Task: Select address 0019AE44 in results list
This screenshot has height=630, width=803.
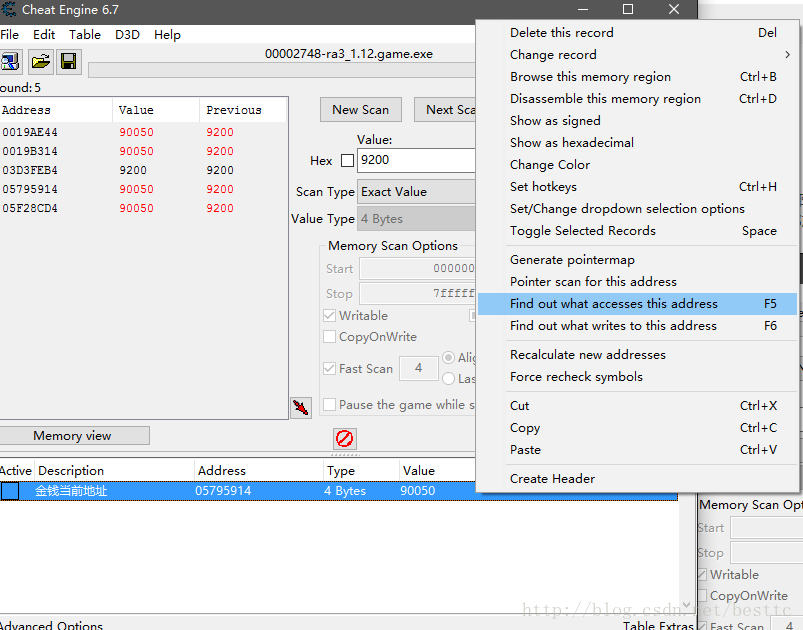Action: (x=30, y=132)
